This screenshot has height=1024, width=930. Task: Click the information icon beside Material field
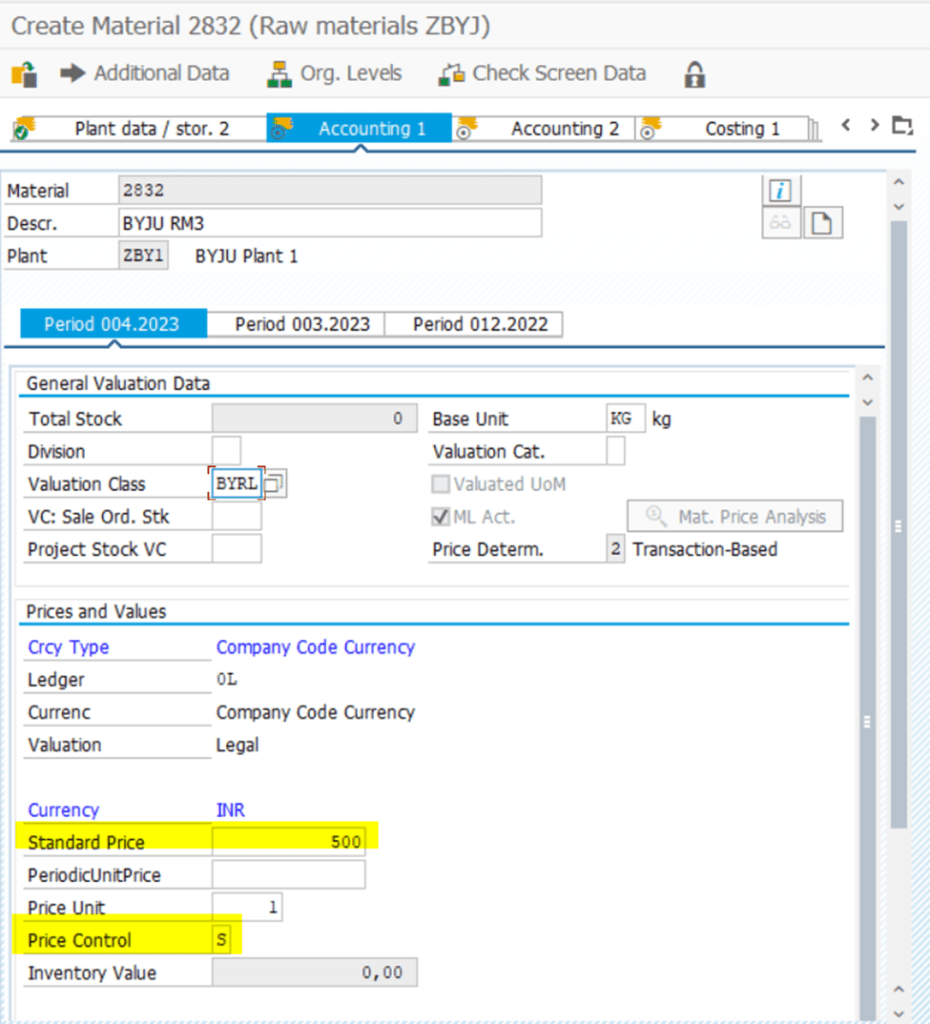coord(781,190)
